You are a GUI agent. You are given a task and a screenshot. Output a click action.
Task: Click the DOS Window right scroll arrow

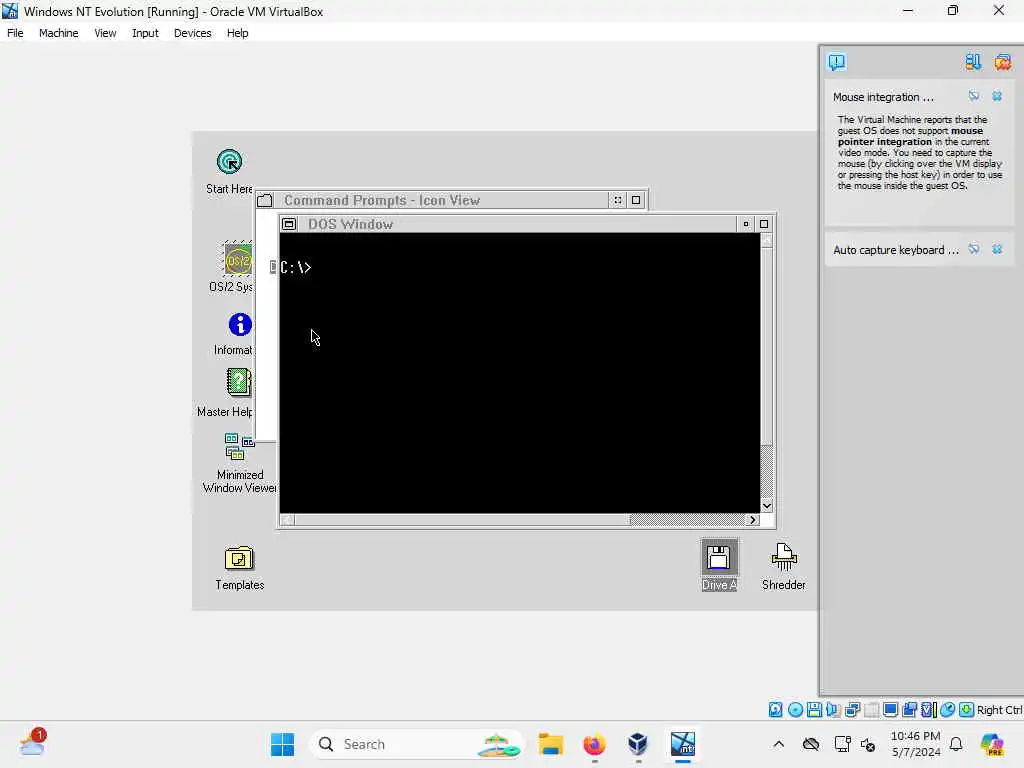click(752, 520)
